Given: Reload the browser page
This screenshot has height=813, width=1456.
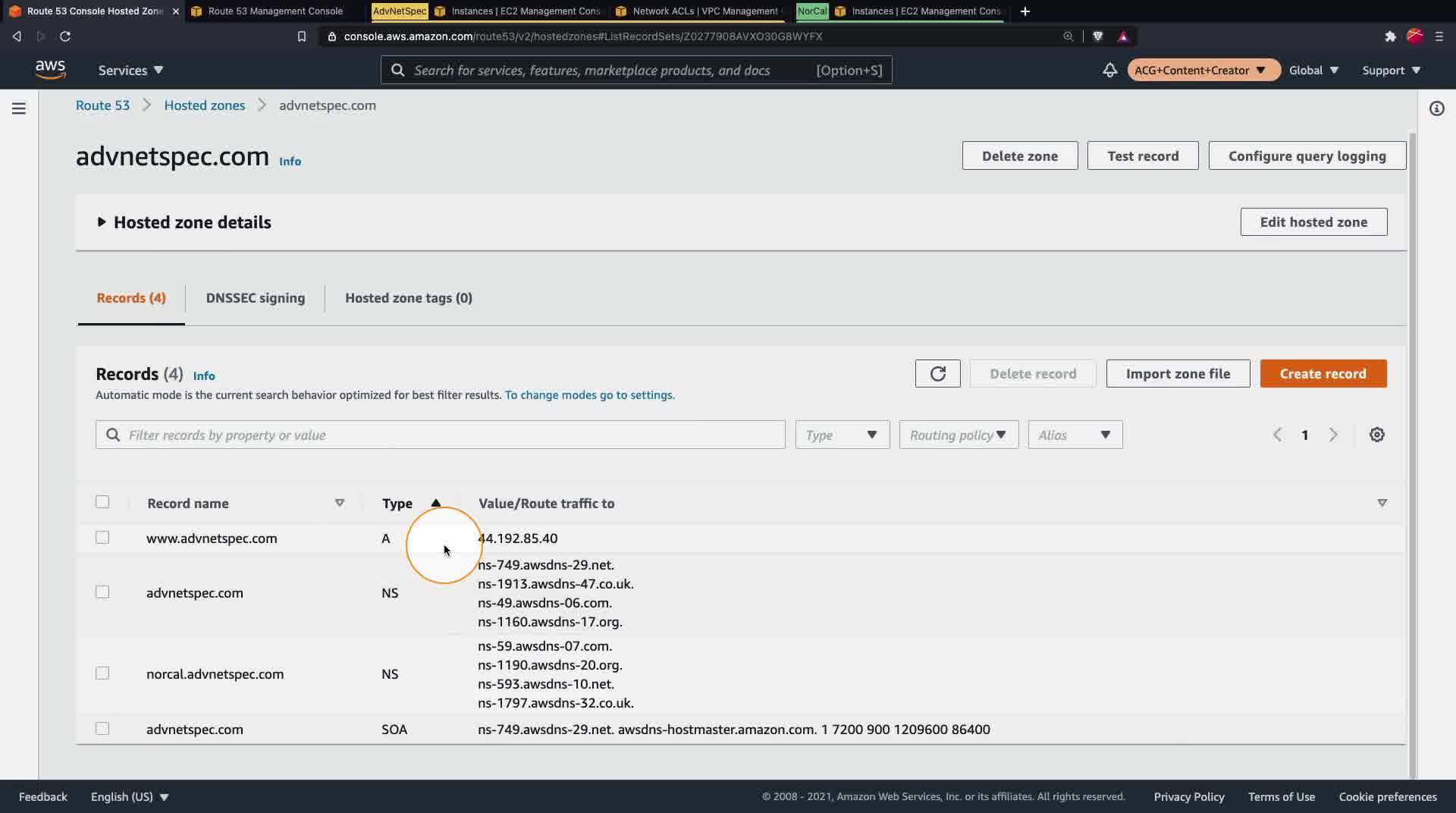Looking at the screenshot, I should coord(65,36).
